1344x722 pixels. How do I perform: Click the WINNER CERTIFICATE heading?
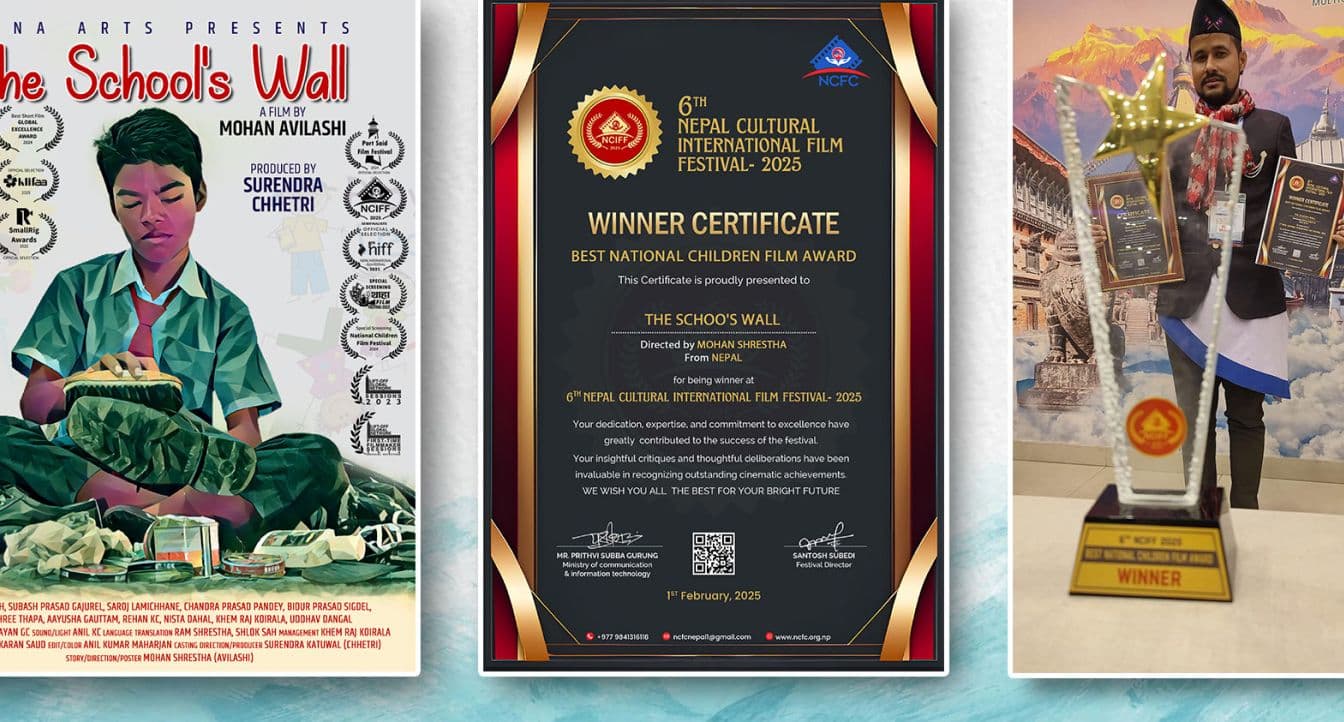coord(713,222)
